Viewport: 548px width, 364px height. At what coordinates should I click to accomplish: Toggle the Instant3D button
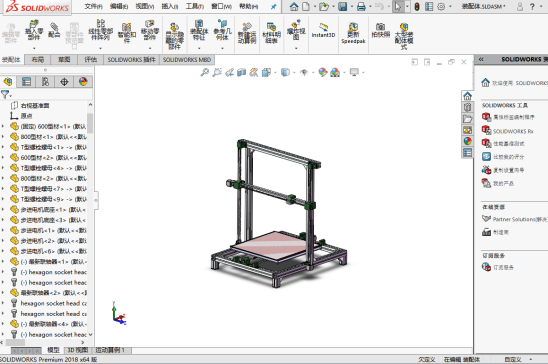[x=323, y=30]
